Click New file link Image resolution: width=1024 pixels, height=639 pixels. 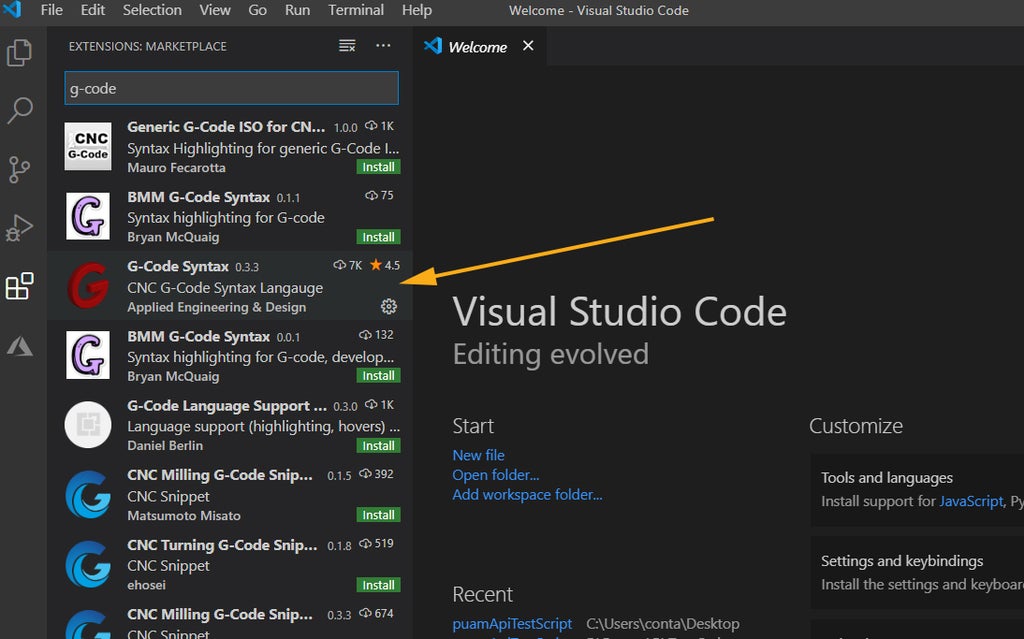[479, 455]
